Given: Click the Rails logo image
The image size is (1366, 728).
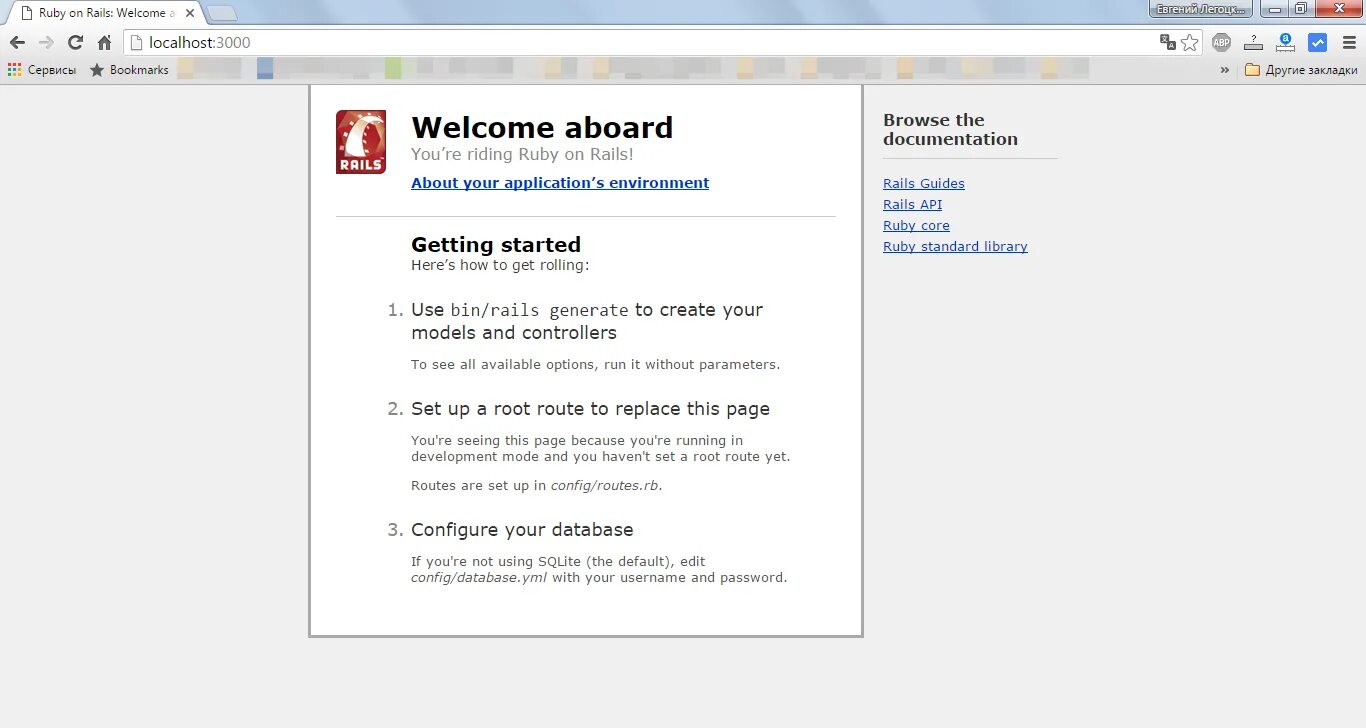Looking at the screenshot, I should (361, 142).
